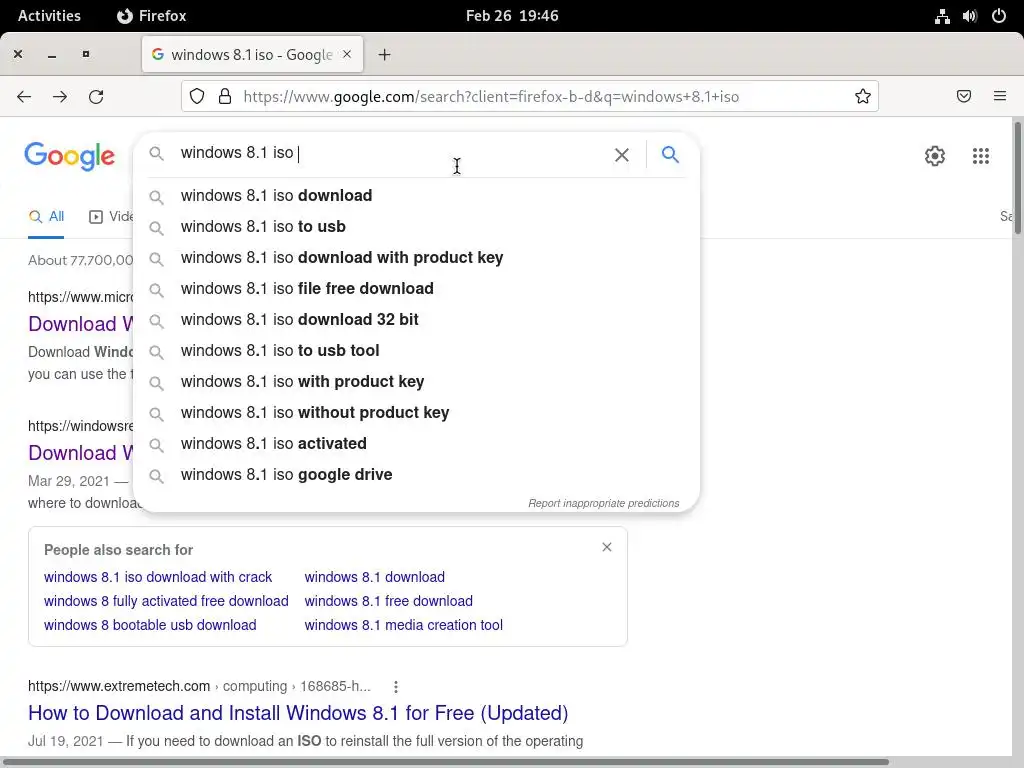The image size is (1024, 768).
Task: Open 'windows 8.1 free download' related search
Action: pyautogui.click(x=389, y=601)
